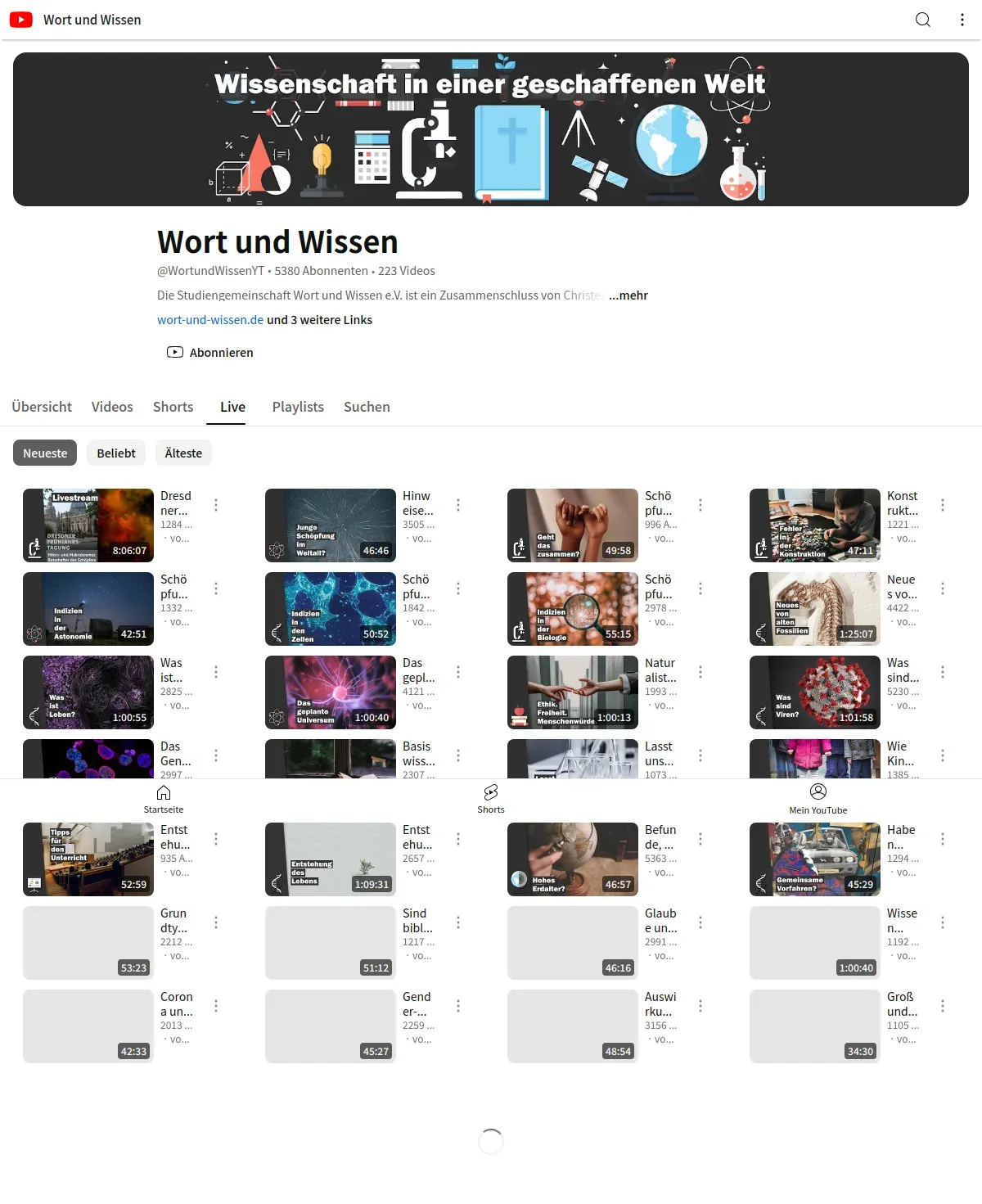Open the search icon in the header
Image resolution: width=982 pixels, height=1204 pixels.
coord(922,20)
